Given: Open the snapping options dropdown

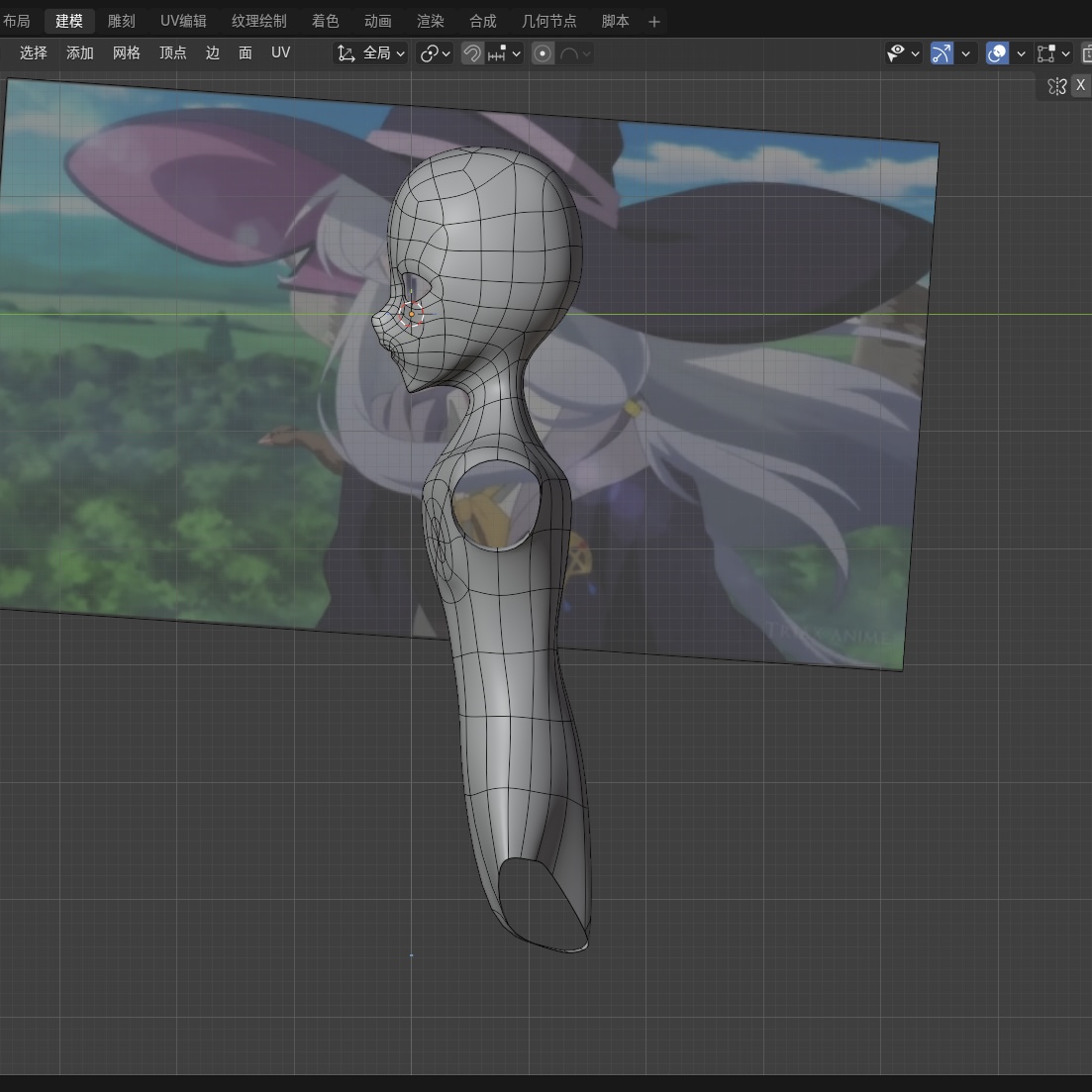Looking at the screenshot, I should coord(505,53).
